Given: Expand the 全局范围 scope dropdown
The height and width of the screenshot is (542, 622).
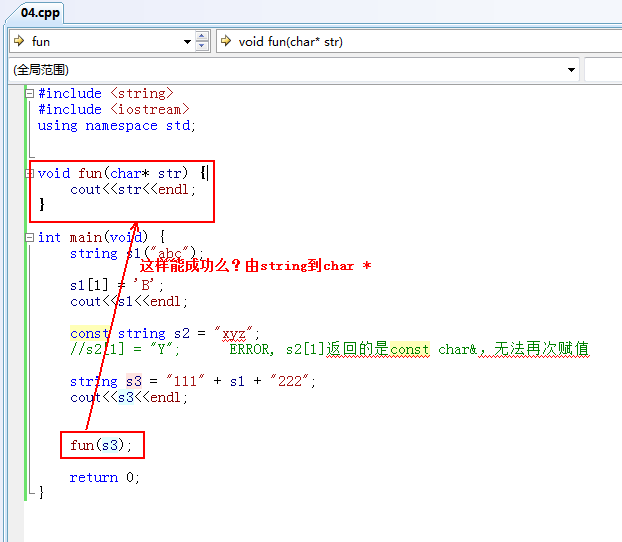Looking at the screenshot, I should click(571, 70).
